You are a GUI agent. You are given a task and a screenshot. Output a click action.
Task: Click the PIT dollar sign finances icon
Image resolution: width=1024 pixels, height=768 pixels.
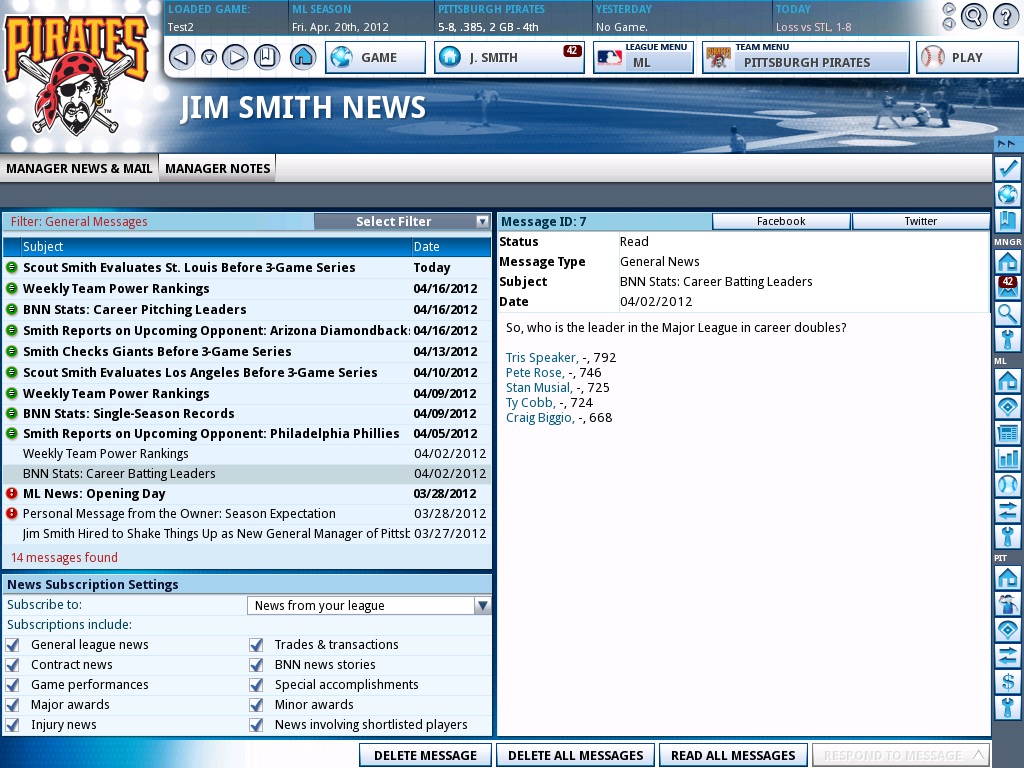[1007, 682]
